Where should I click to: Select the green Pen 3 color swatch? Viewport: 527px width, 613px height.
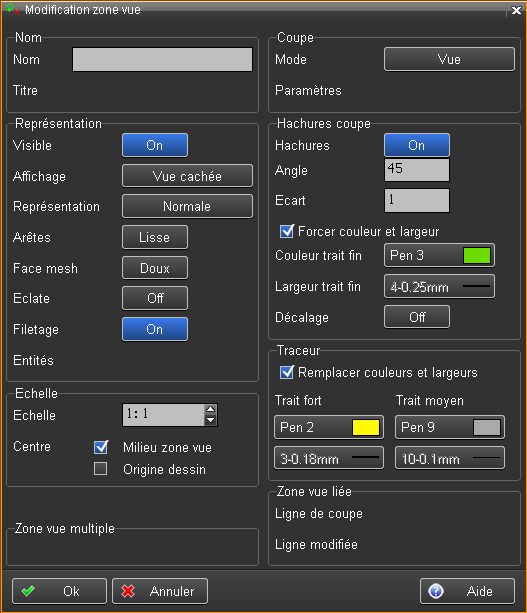tap(477, 255)
